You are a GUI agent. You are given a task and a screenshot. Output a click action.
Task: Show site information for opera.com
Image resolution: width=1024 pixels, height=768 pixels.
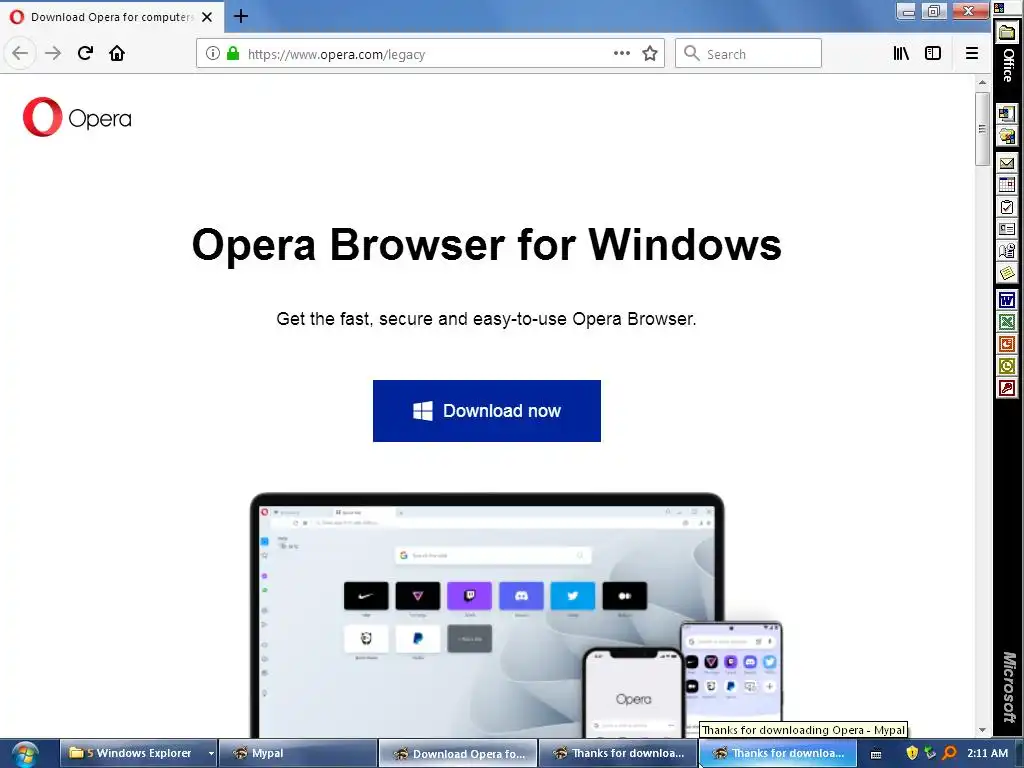click(213, 53)
